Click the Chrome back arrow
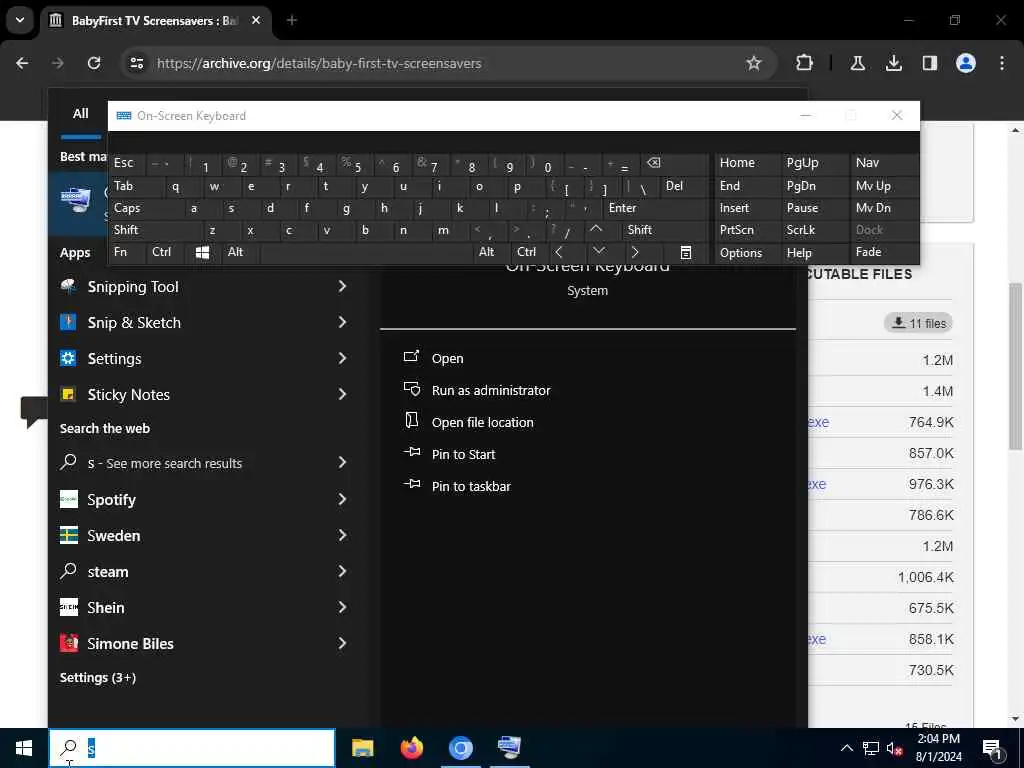The width and height of the screenshot is (1024, 768). click(x=22, y=63)
